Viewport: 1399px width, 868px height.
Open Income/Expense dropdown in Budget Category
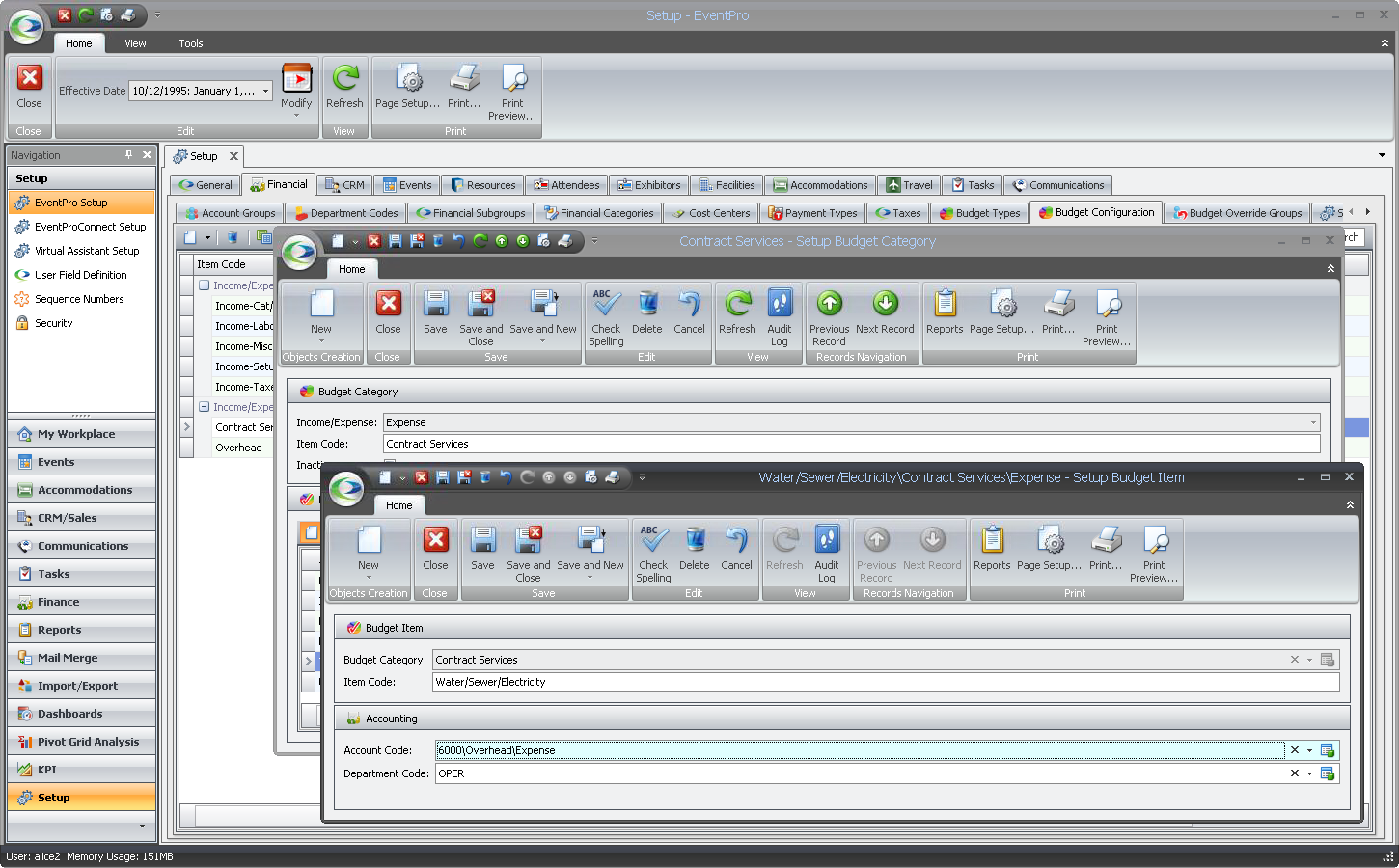point(1313,422)
